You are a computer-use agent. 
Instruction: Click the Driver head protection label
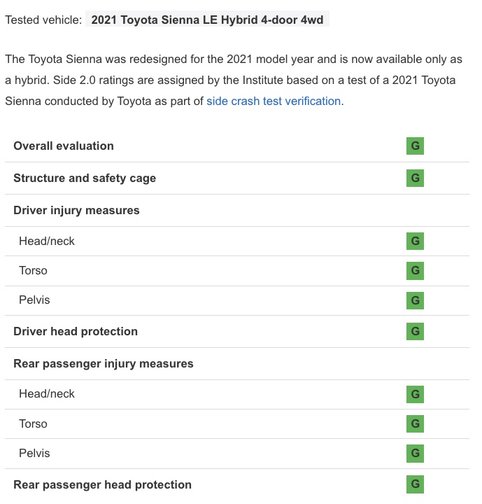(x=75, y=331)
